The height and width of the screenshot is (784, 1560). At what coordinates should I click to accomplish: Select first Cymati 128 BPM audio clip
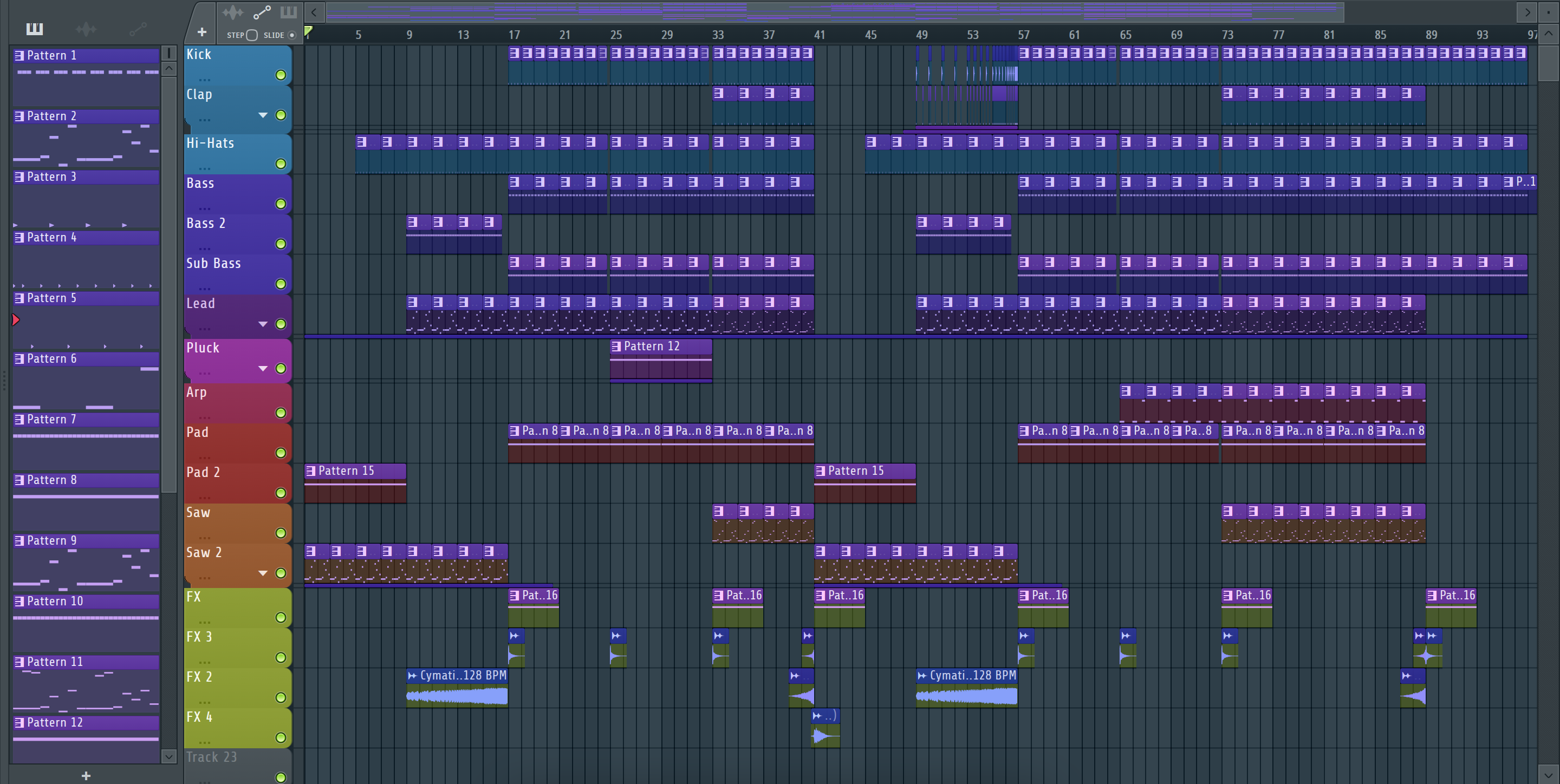pyautogui.click(x=457, y=688)
